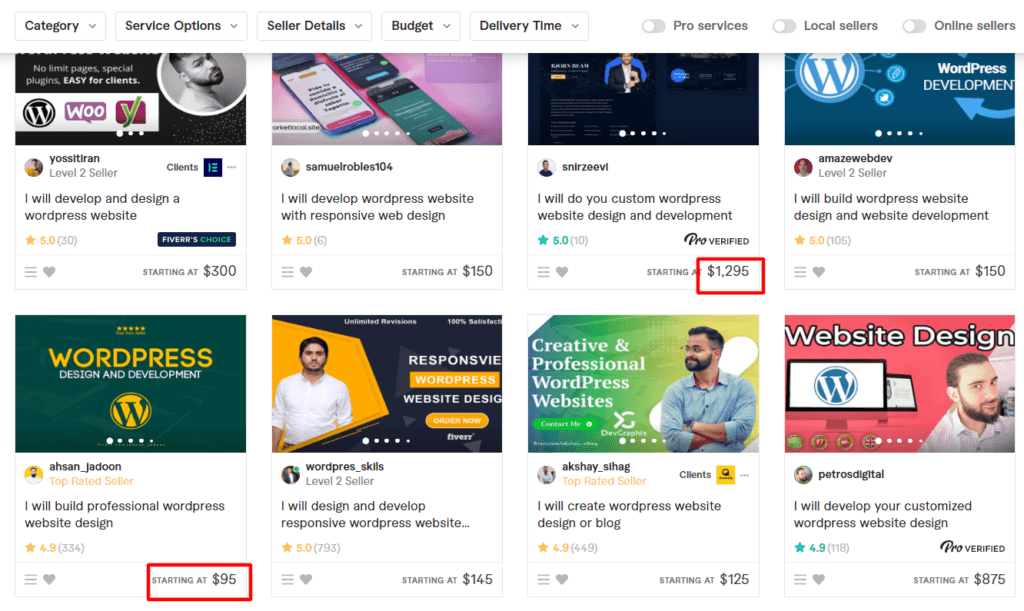The height and width of the screenshot is (611, 1024).
Task: Open snirzeevi's profile avatar
Action: click(x=547, y=167)
